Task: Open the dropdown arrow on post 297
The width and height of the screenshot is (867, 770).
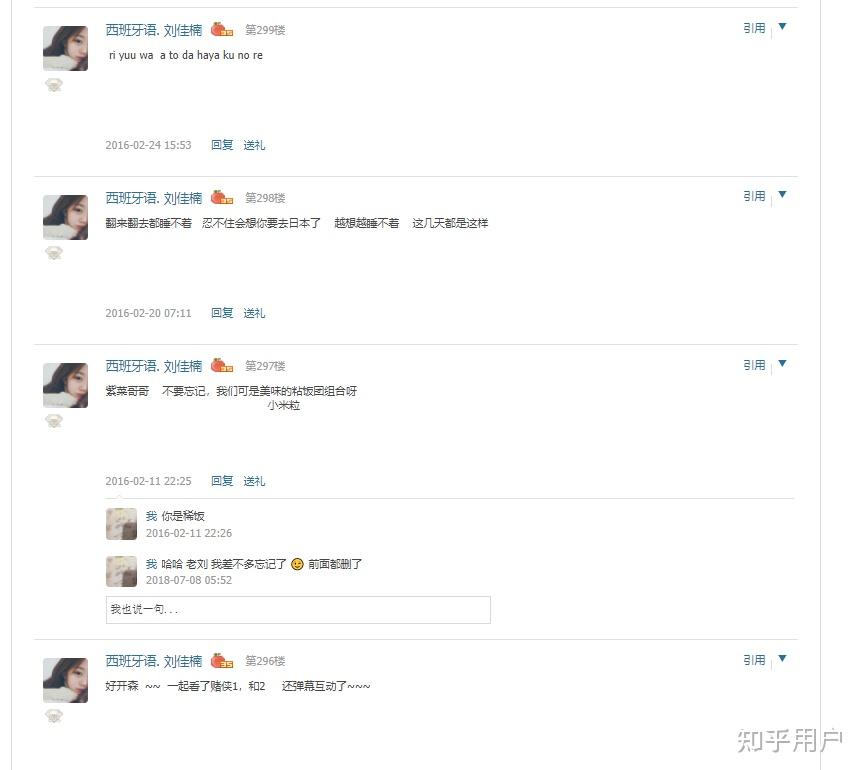Action: point(782,363)
